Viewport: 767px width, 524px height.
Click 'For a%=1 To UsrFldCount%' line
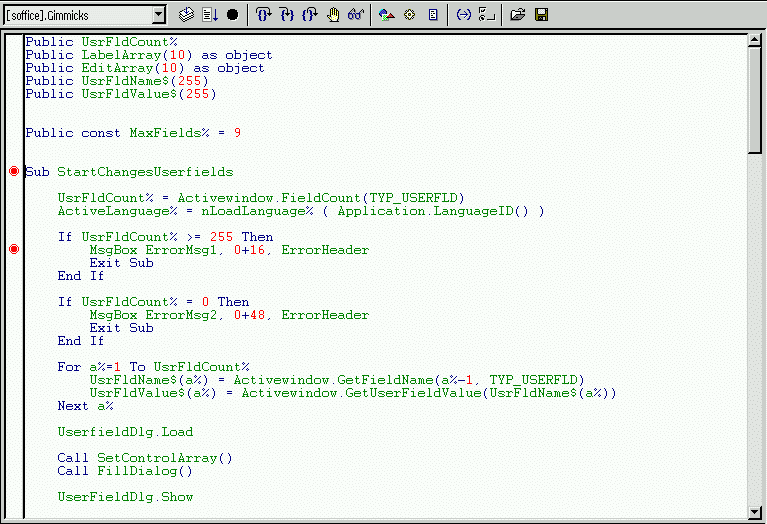153,367
